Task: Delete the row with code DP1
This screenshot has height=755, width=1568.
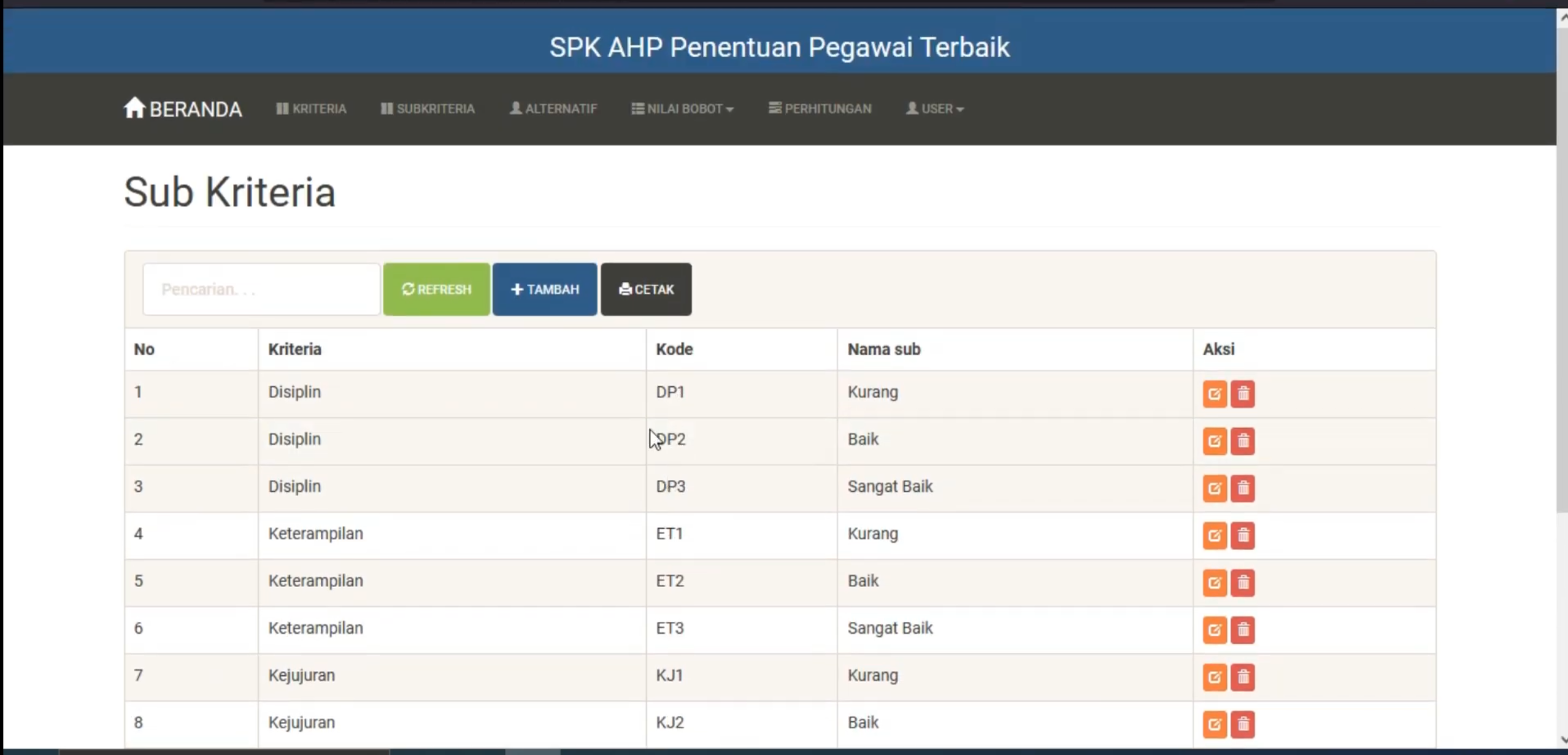Action: click(x=1243, y=394)
